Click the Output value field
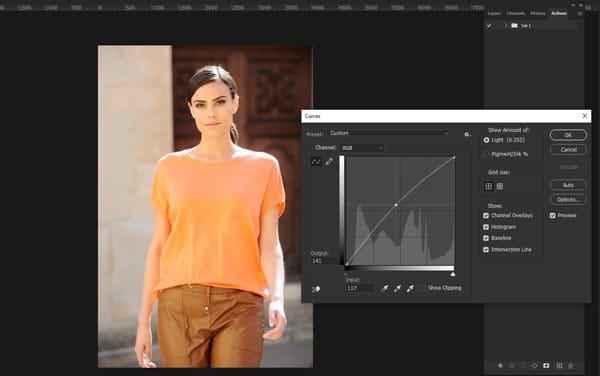 324,261
